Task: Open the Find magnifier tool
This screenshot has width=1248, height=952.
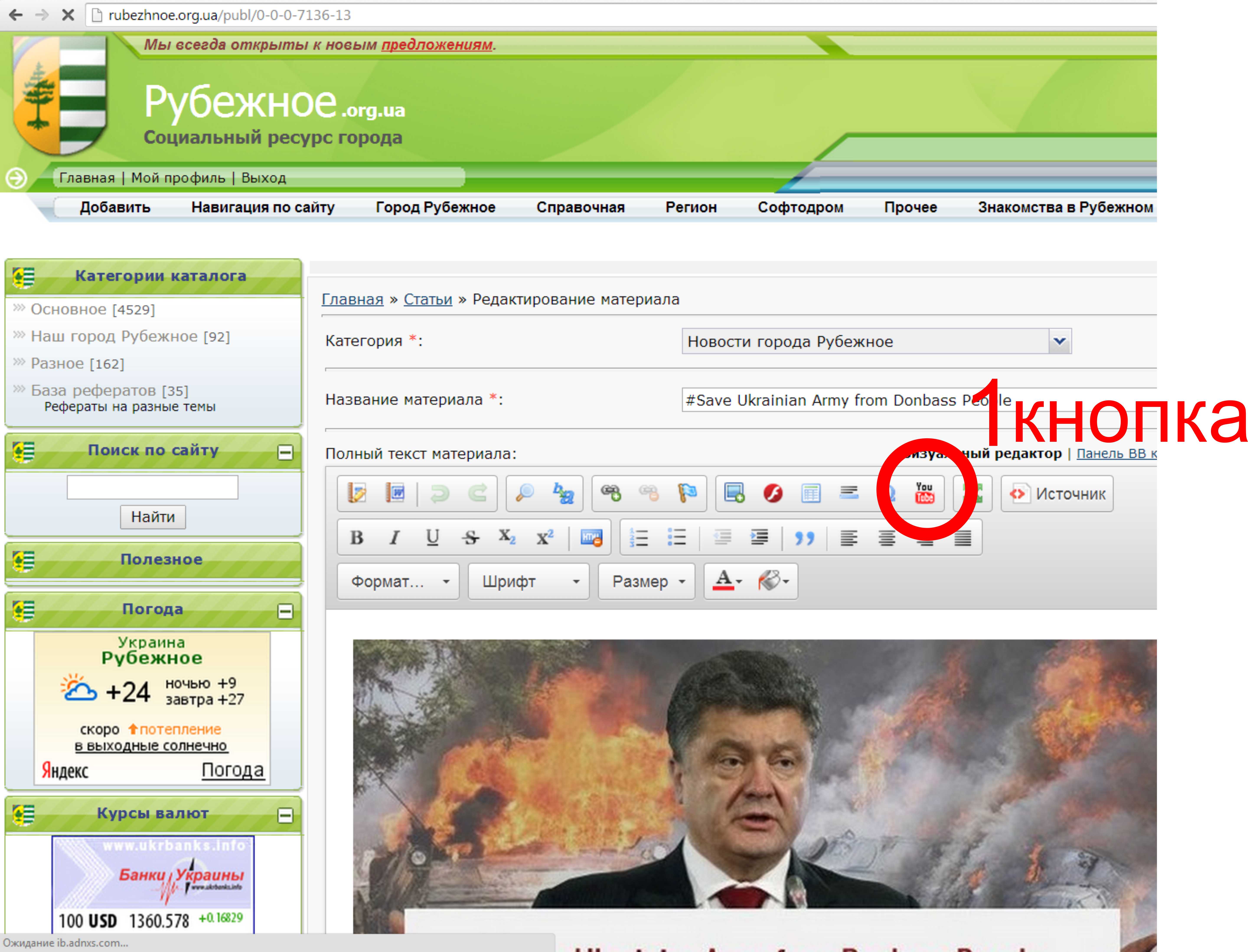Action: pos(525,492)
